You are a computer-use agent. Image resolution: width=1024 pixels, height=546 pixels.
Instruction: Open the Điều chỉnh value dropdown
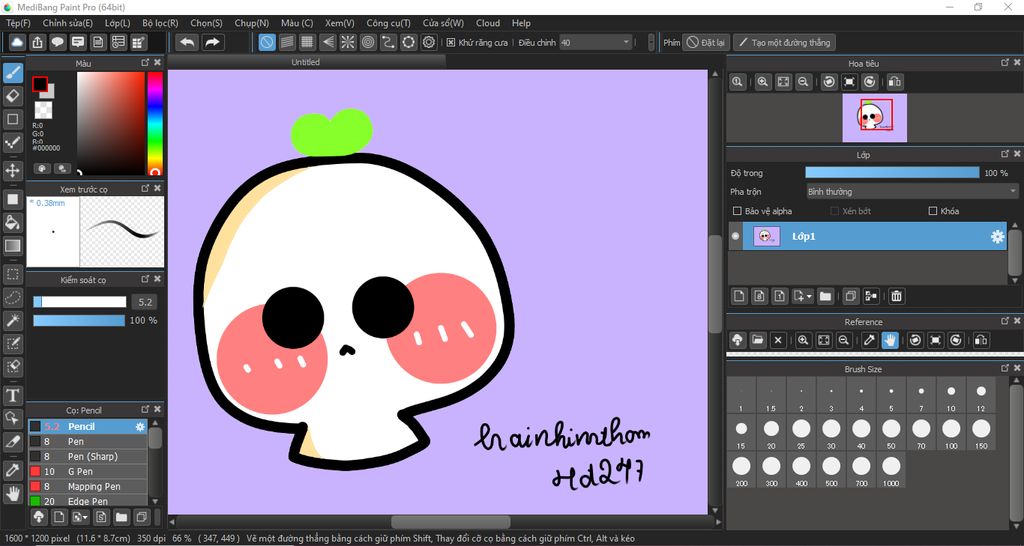point(596,42)
